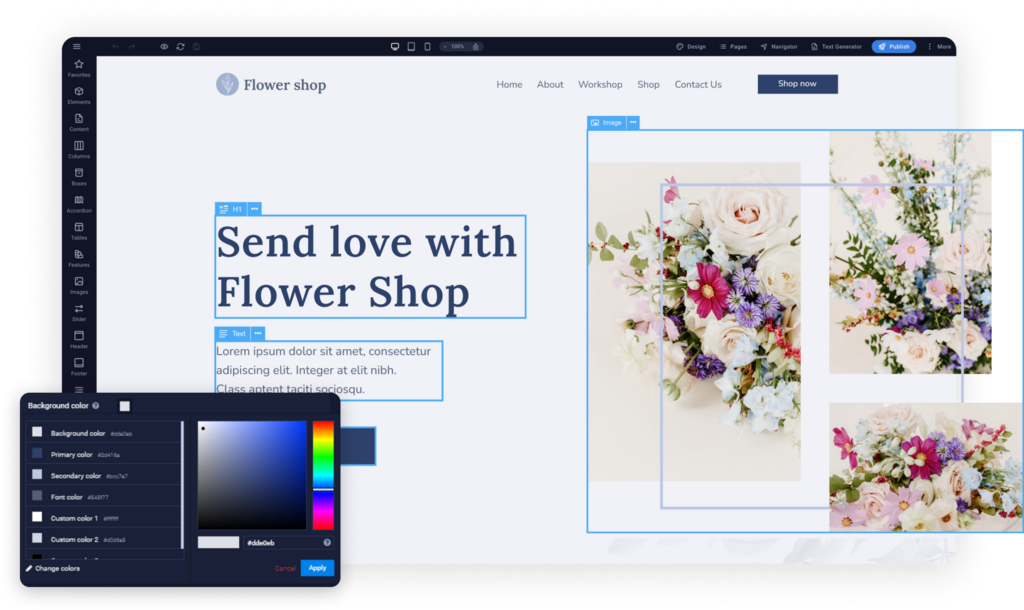This screenshot has width=1024, height=610.
Task: Open the Columns section in sidebar
Action: (x=79, y=148)
